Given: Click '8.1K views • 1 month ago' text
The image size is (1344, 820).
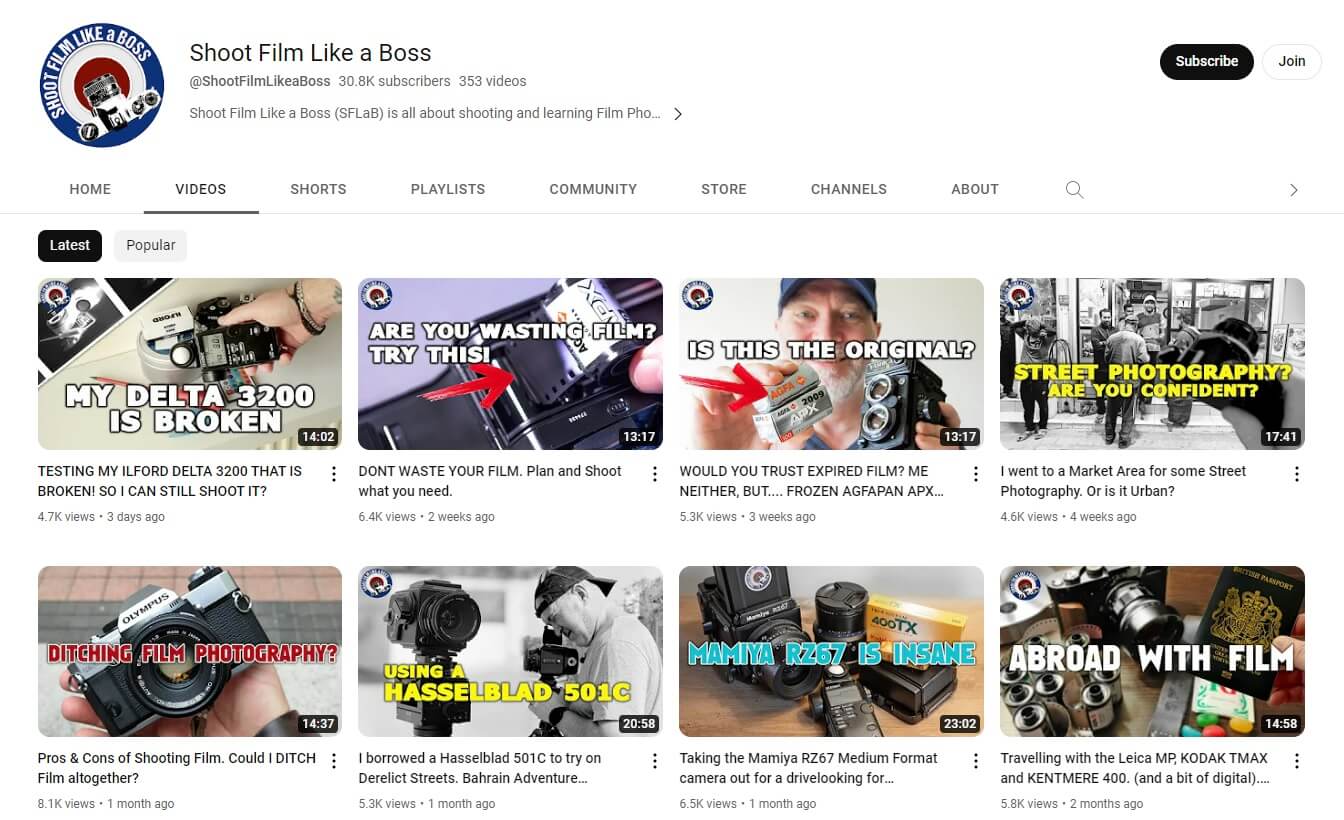Looking at the screenshot, I should pyautogui.click(x=106, y=804).
